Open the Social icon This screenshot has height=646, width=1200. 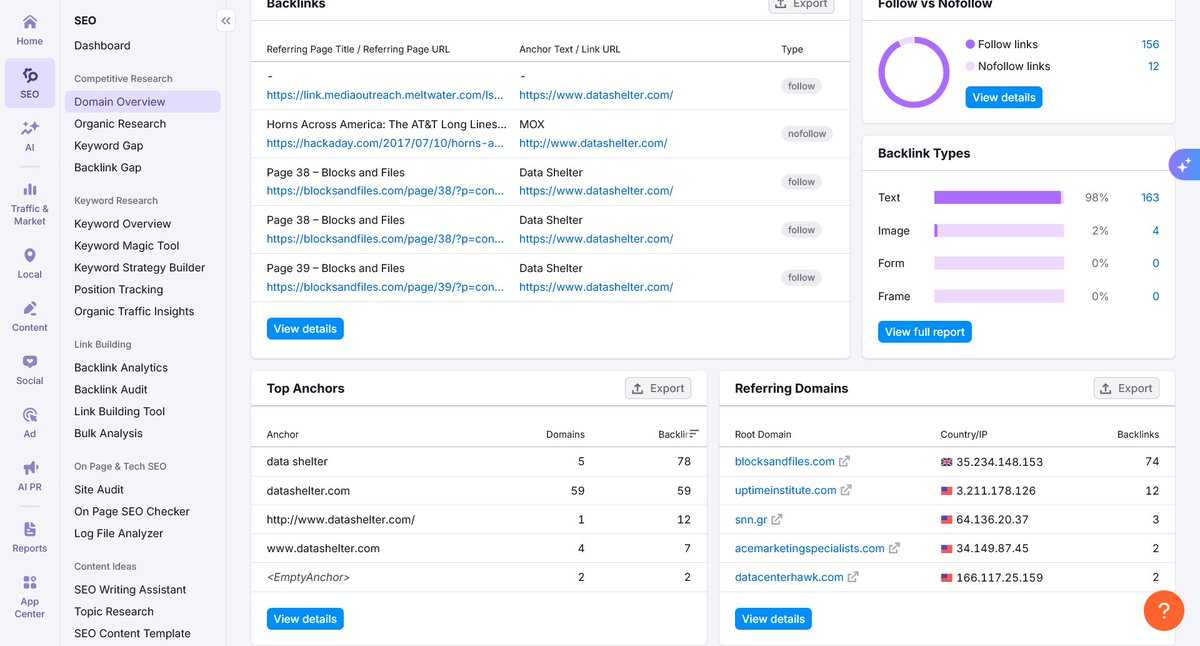pos(30,362)
